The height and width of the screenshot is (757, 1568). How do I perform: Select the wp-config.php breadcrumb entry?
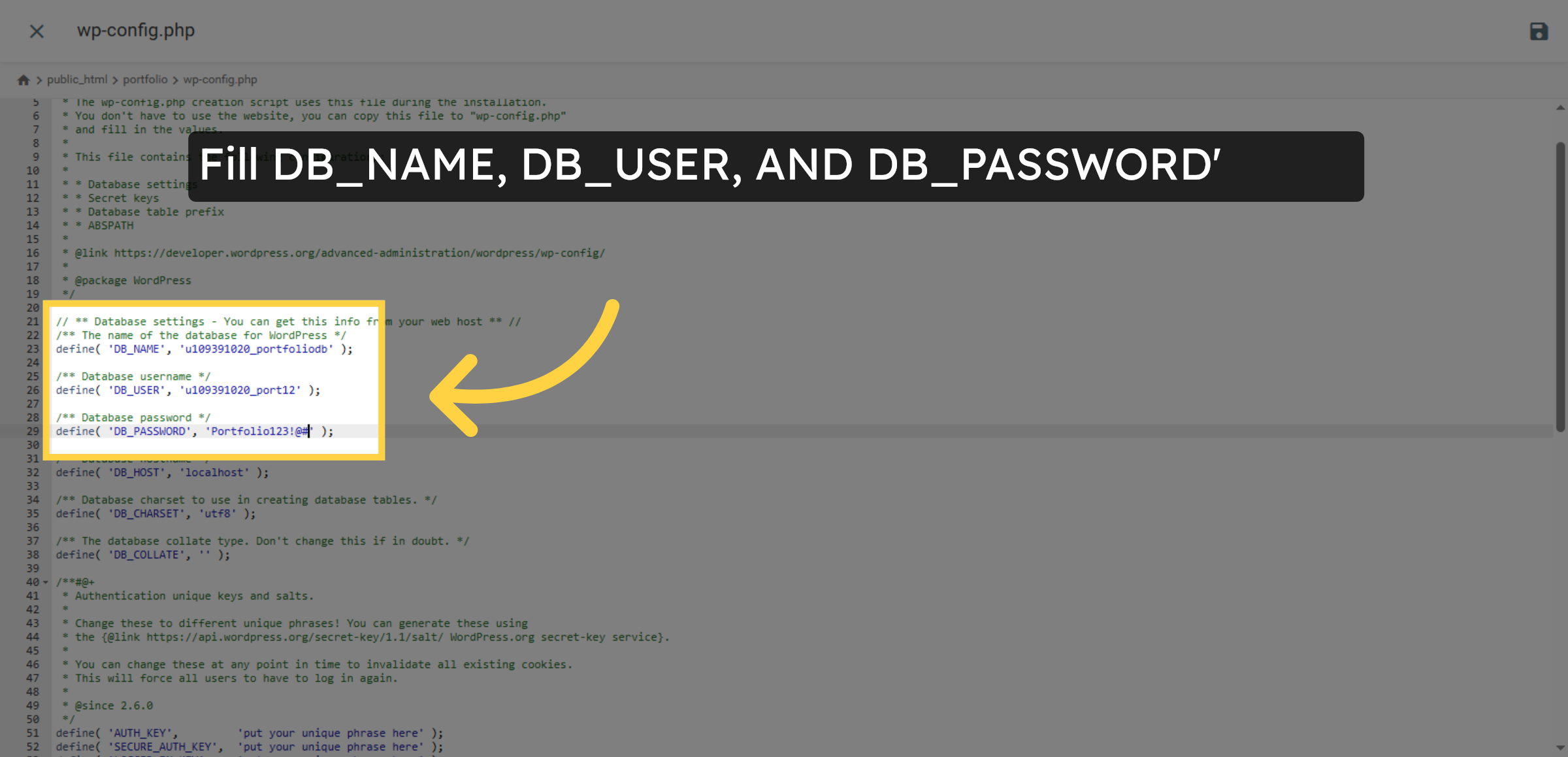coord(220,79)
